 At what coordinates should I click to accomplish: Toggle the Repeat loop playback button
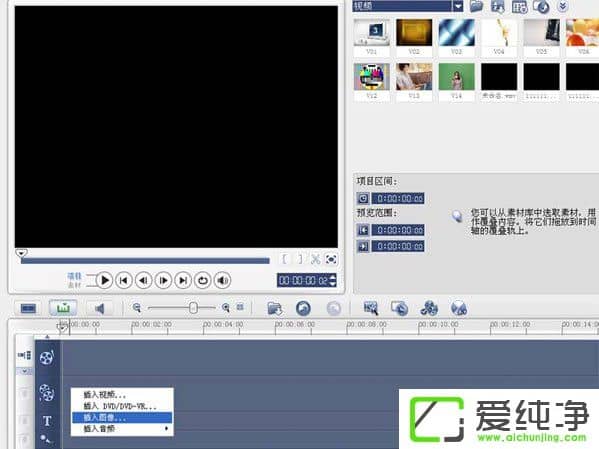[x=203, y=280]
